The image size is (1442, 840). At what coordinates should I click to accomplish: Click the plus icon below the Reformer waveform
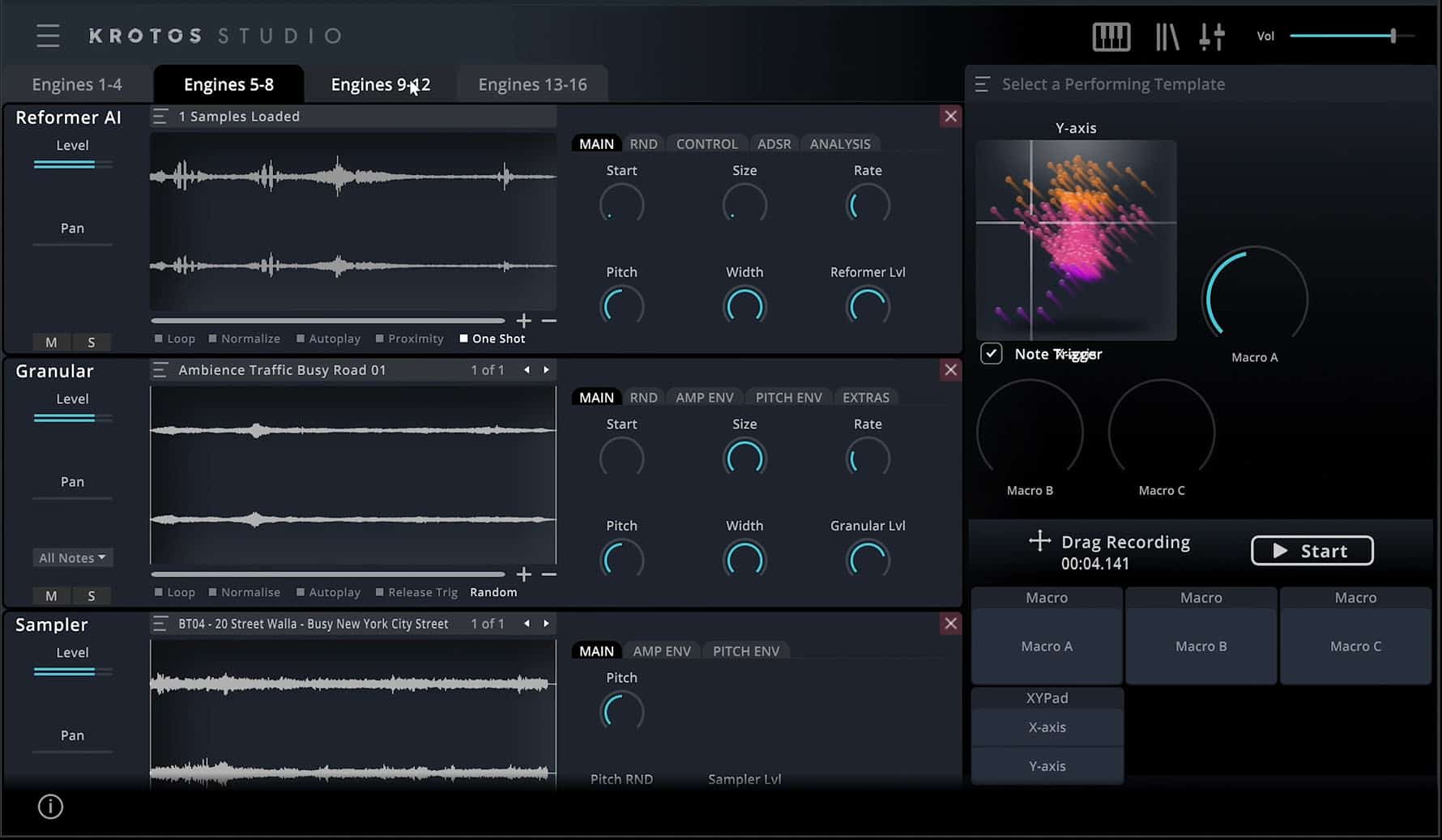[x=523, y=320]
